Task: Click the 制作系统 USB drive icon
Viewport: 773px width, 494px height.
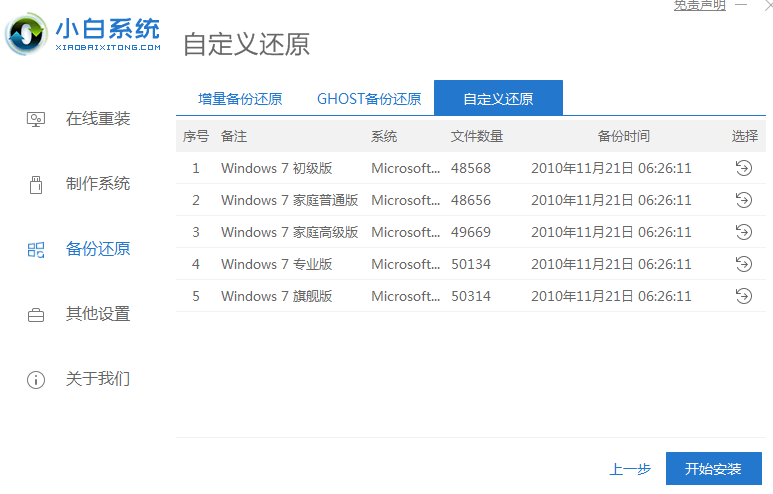Action: click(x=36, y=184)
